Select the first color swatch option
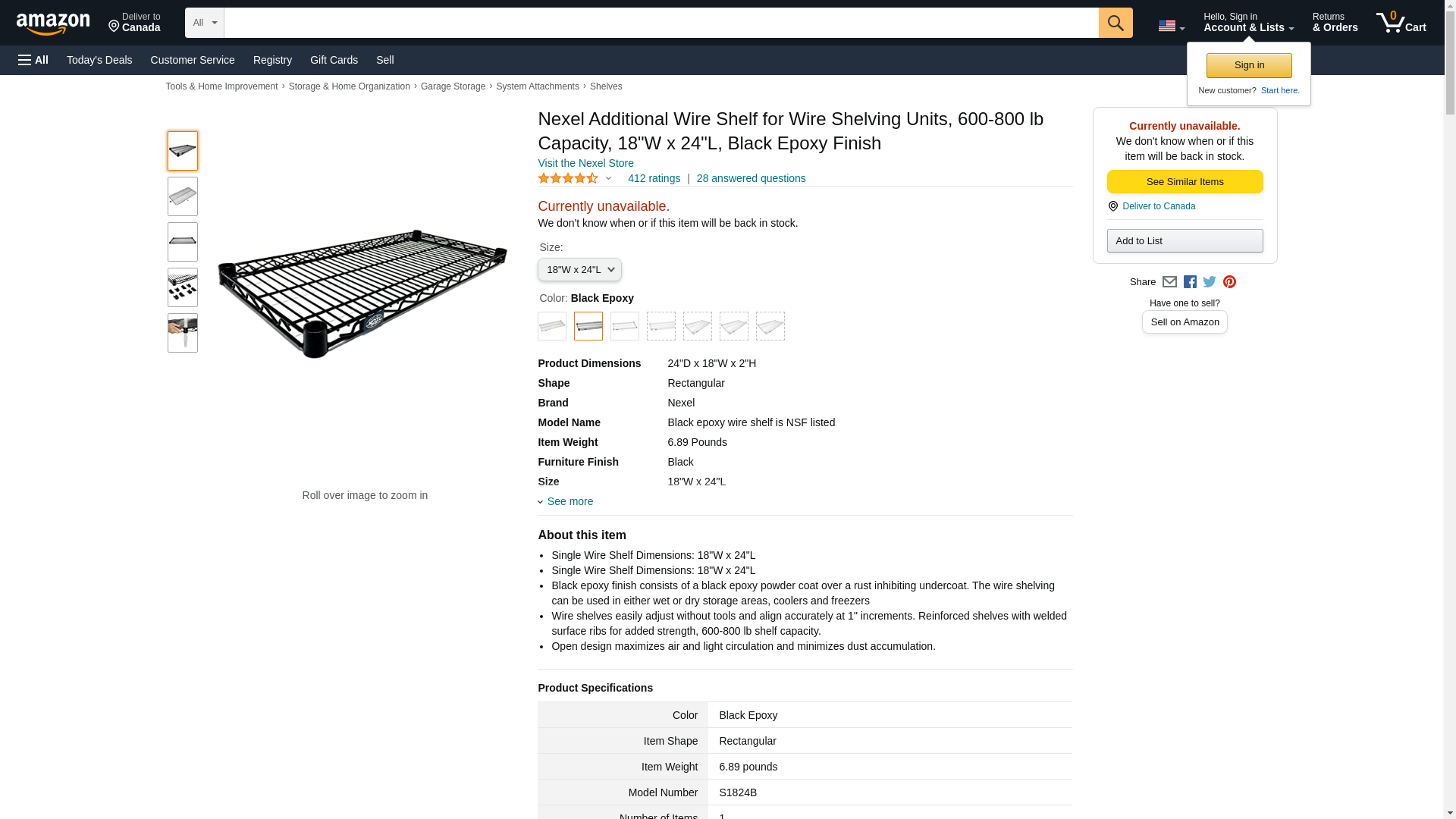This screenshot has width=1456, height=819. tap(552, 326)
